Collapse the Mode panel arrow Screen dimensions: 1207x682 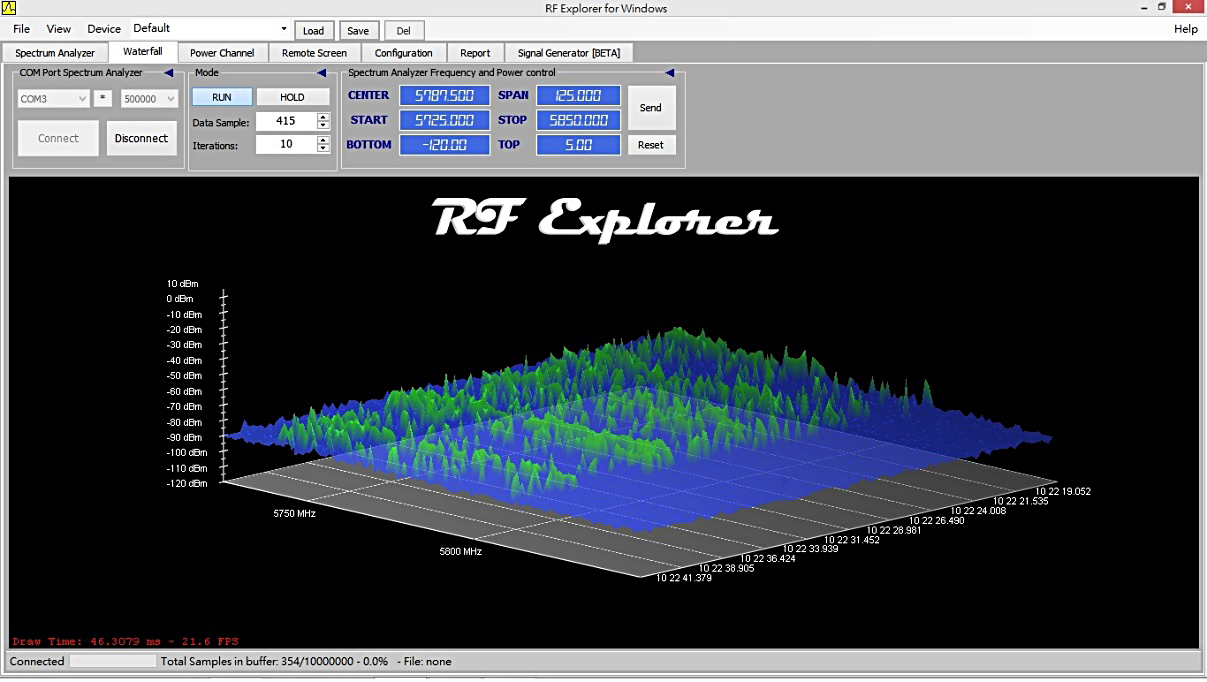click(321, 73)
